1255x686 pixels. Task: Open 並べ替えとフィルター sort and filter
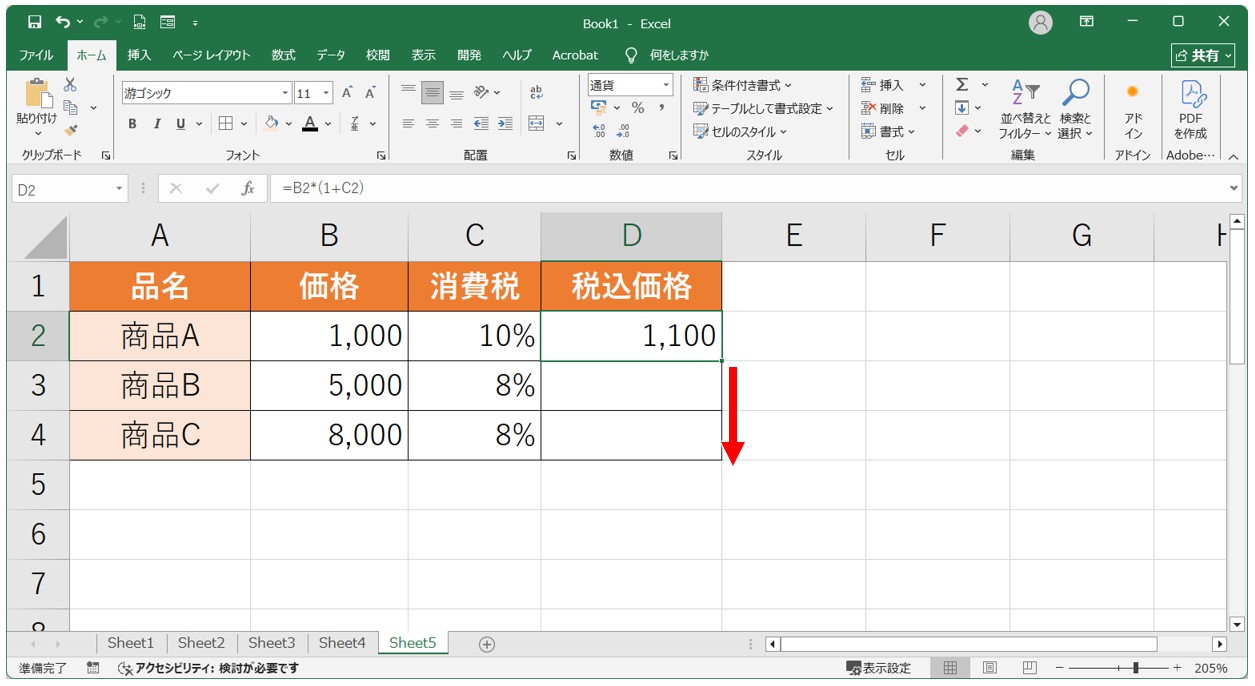1025,109
